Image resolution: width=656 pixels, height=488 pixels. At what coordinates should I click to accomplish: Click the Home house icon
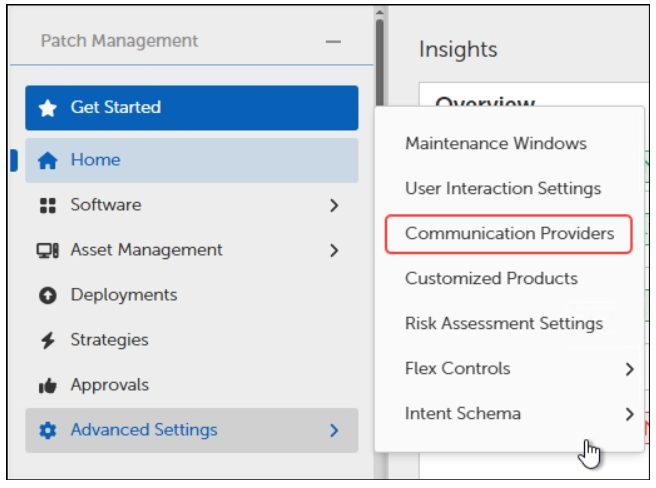(x=47, y=160)
